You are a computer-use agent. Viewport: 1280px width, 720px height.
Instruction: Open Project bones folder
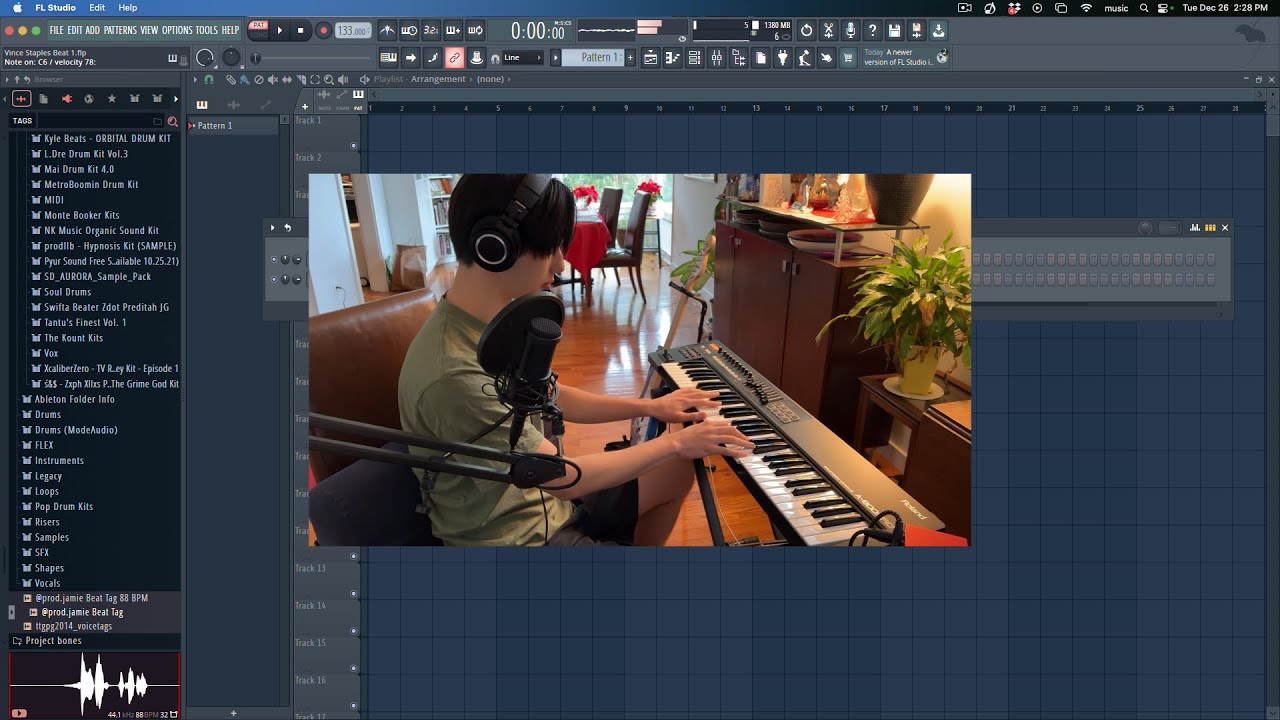coord(53,641)
